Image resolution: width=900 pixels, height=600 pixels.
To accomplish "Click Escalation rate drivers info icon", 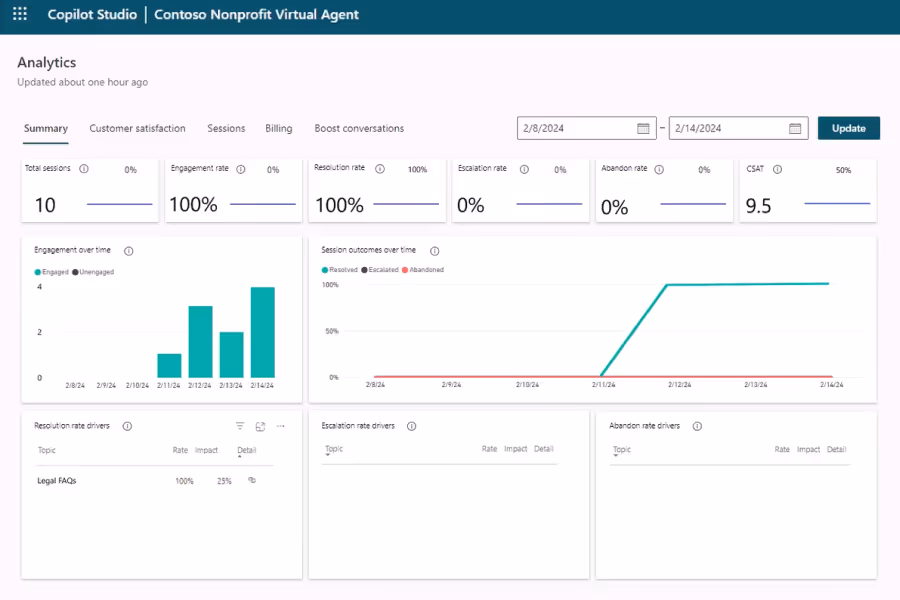I will (412, 426).
